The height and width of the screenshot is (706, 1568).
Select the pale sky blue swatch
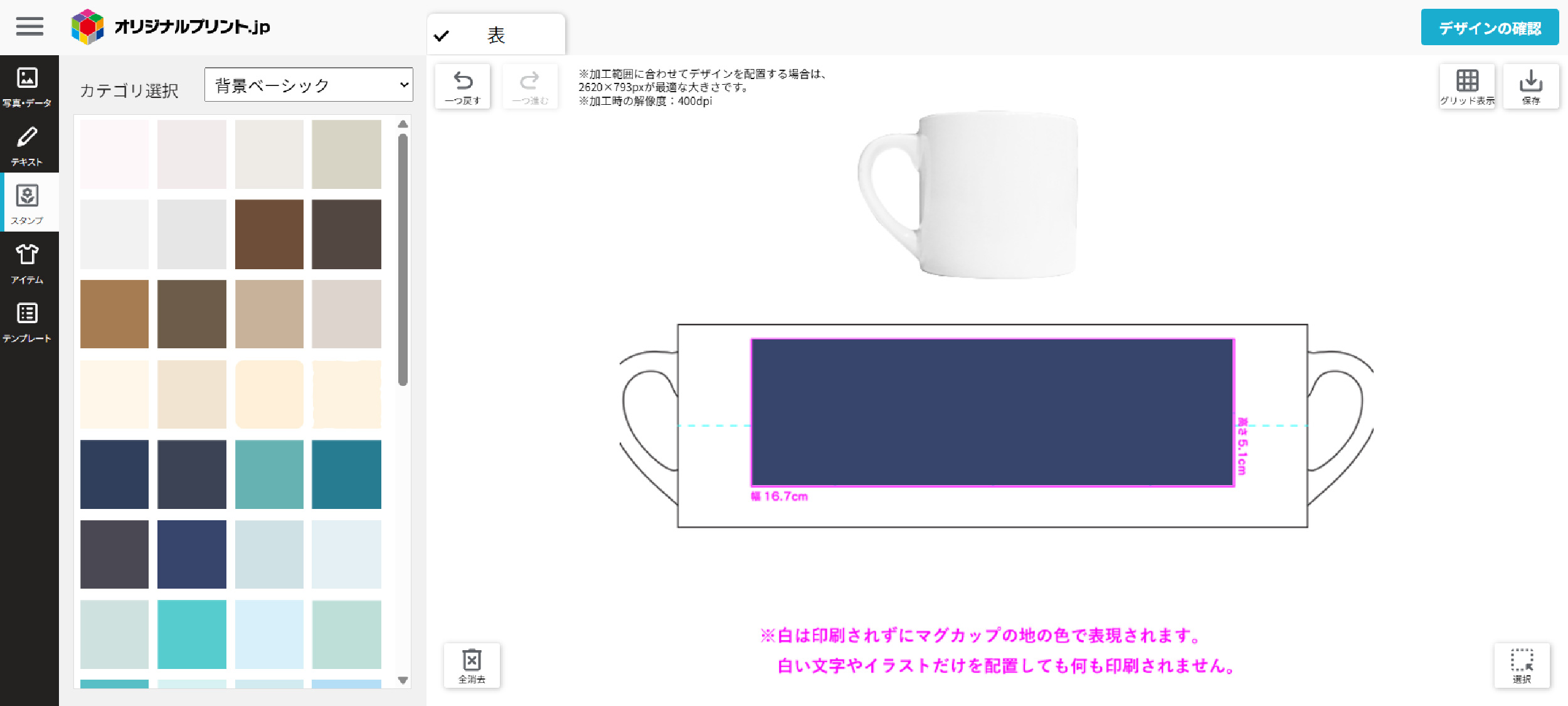point(269,634)
